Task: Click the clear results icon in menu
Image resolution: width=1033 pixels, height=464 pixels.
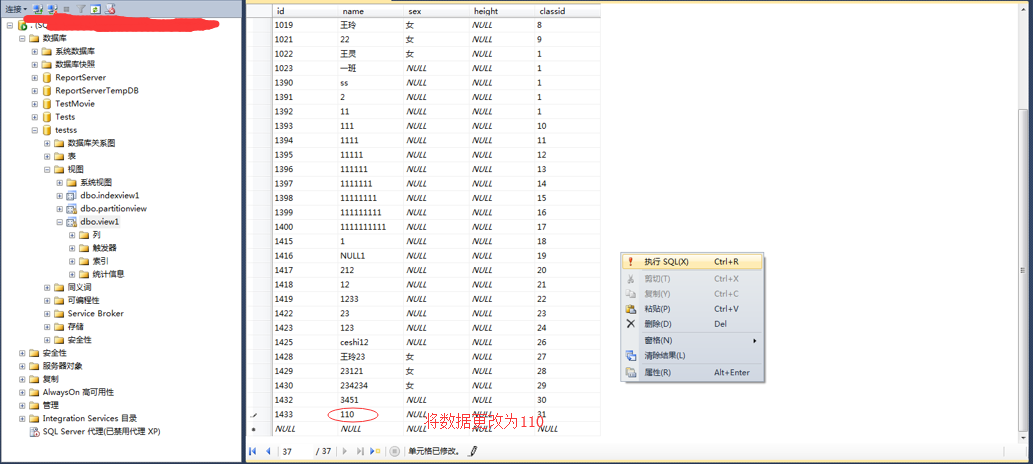Action: (x=630, y=356)
